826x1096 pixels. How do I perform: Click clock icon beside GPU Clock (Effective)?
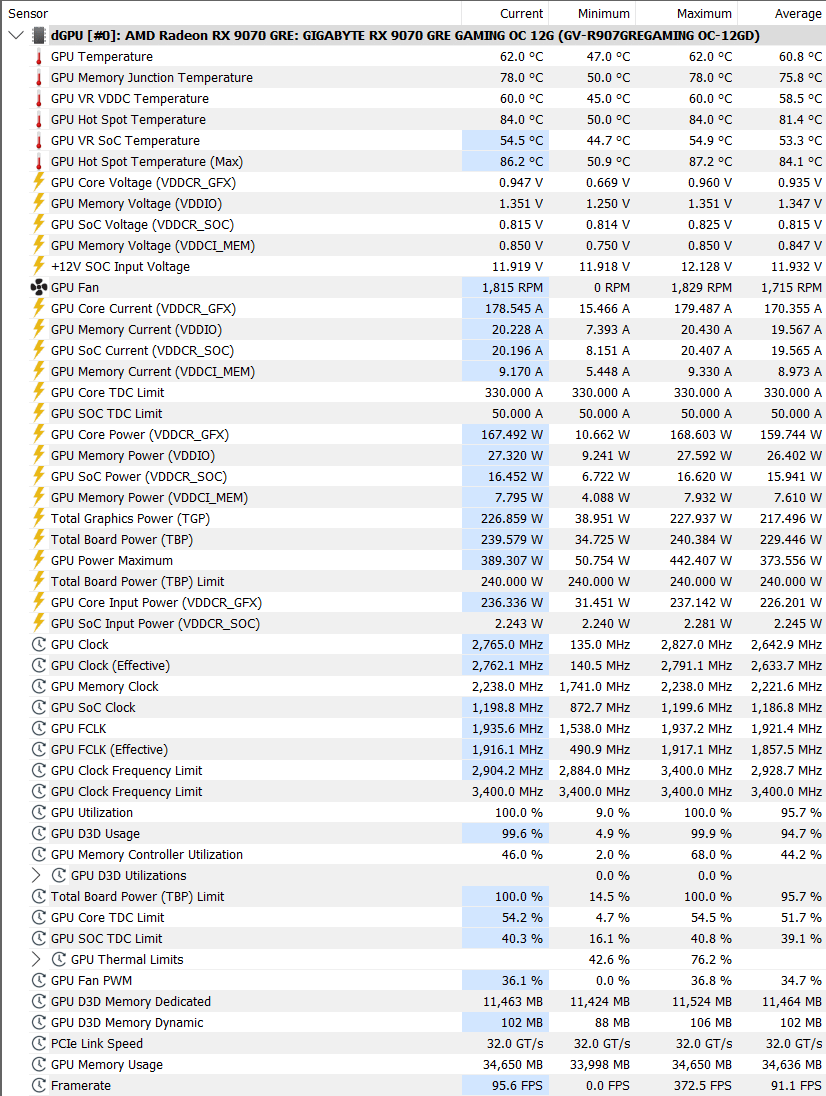coord(39,665)
